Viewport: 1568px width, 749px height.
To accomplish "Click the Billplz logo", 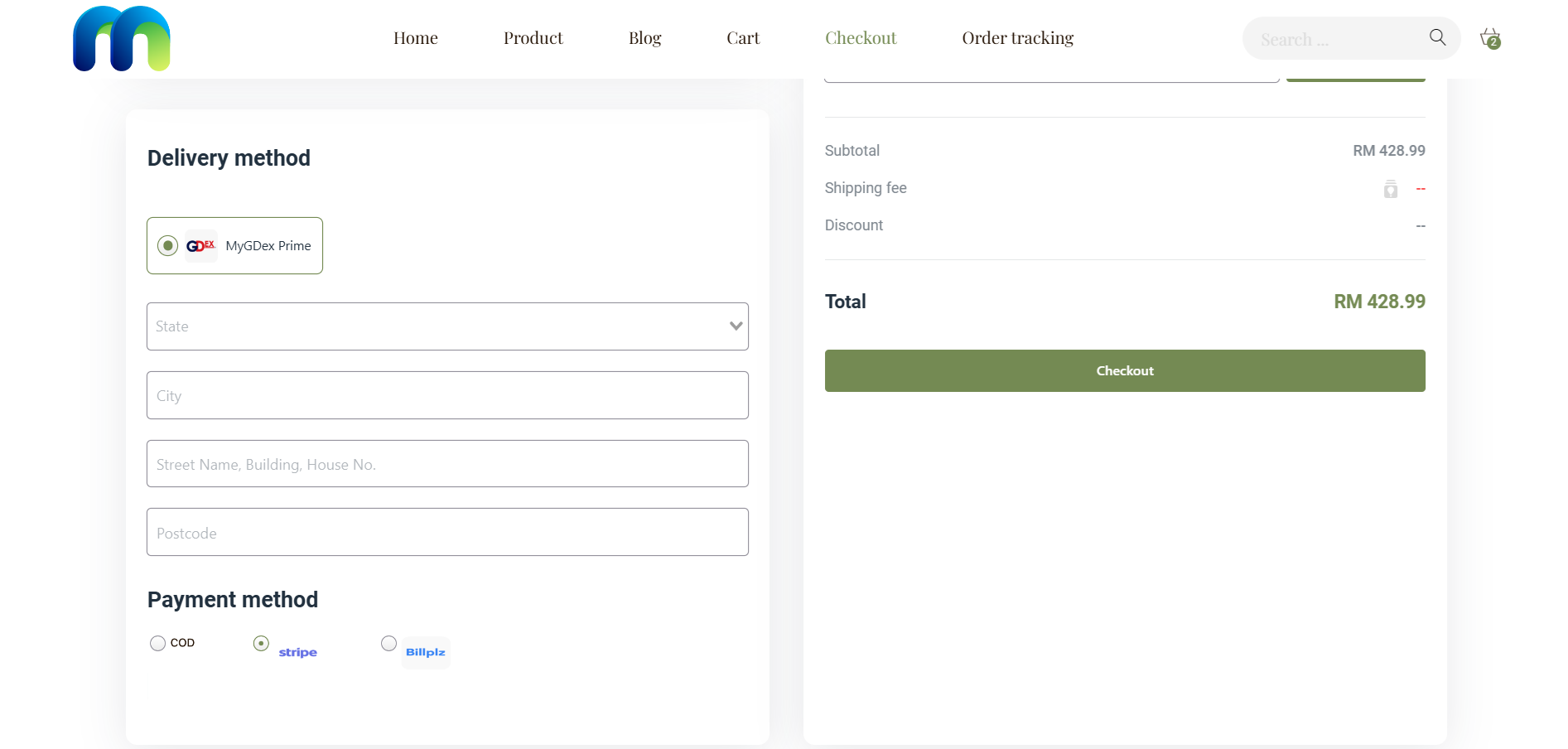I will pyautogui.click(x=426, y=653).
